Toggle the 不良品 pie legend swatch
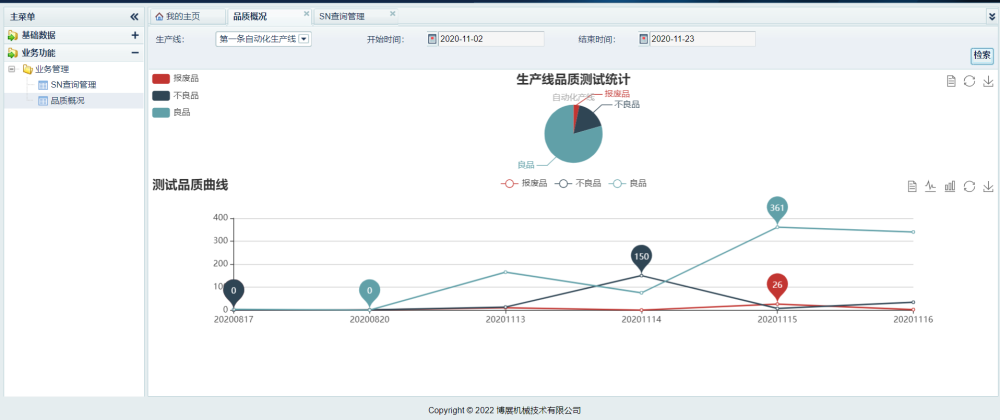The width and height of the screenshot is (1000, 420). (x=161, y=96)
